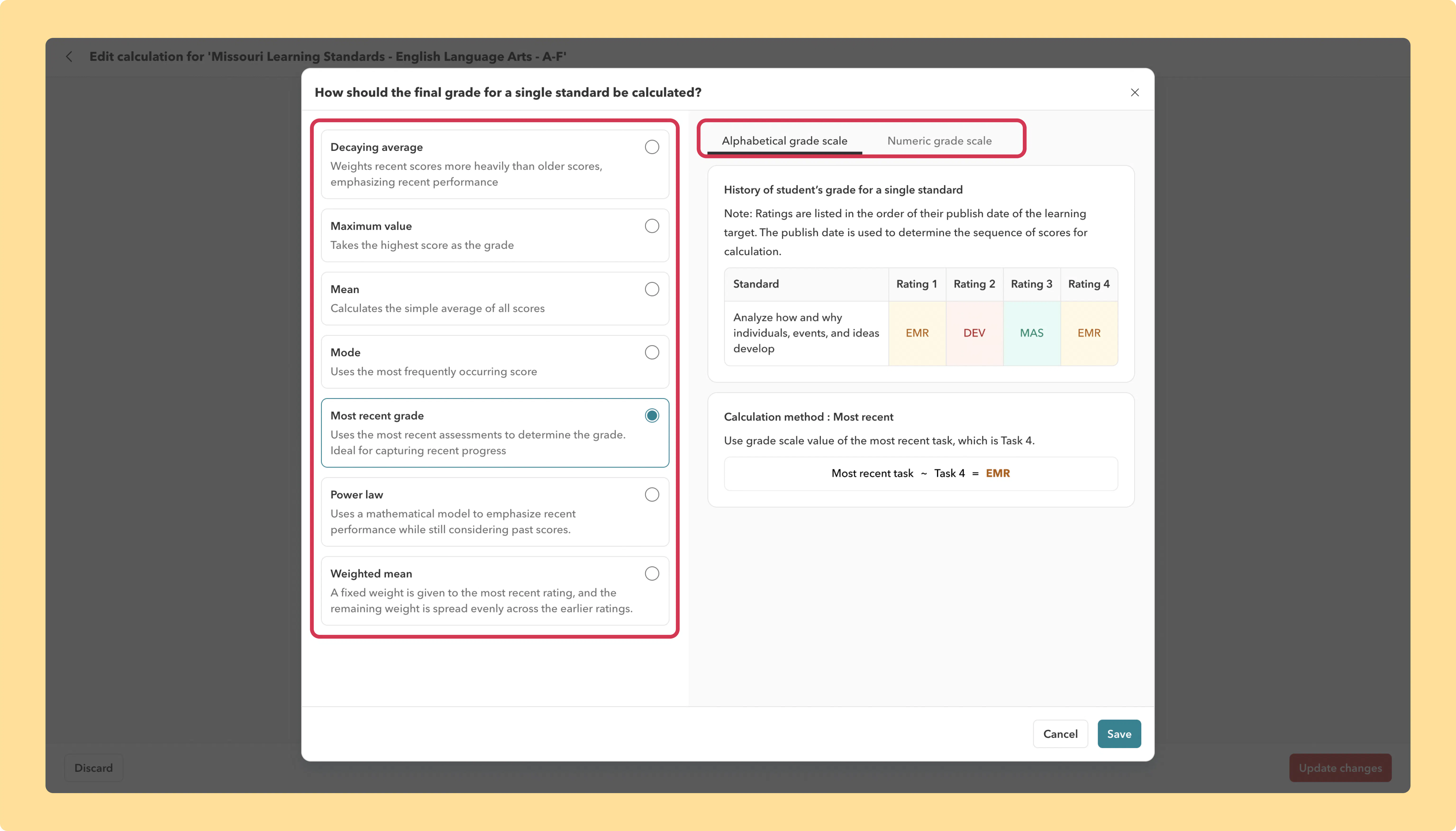The height and width of the screenshot is (831, 1456).
Task: Click the 'Note: Ratings are listed' paragraph
Action: (x=905, y=232)
